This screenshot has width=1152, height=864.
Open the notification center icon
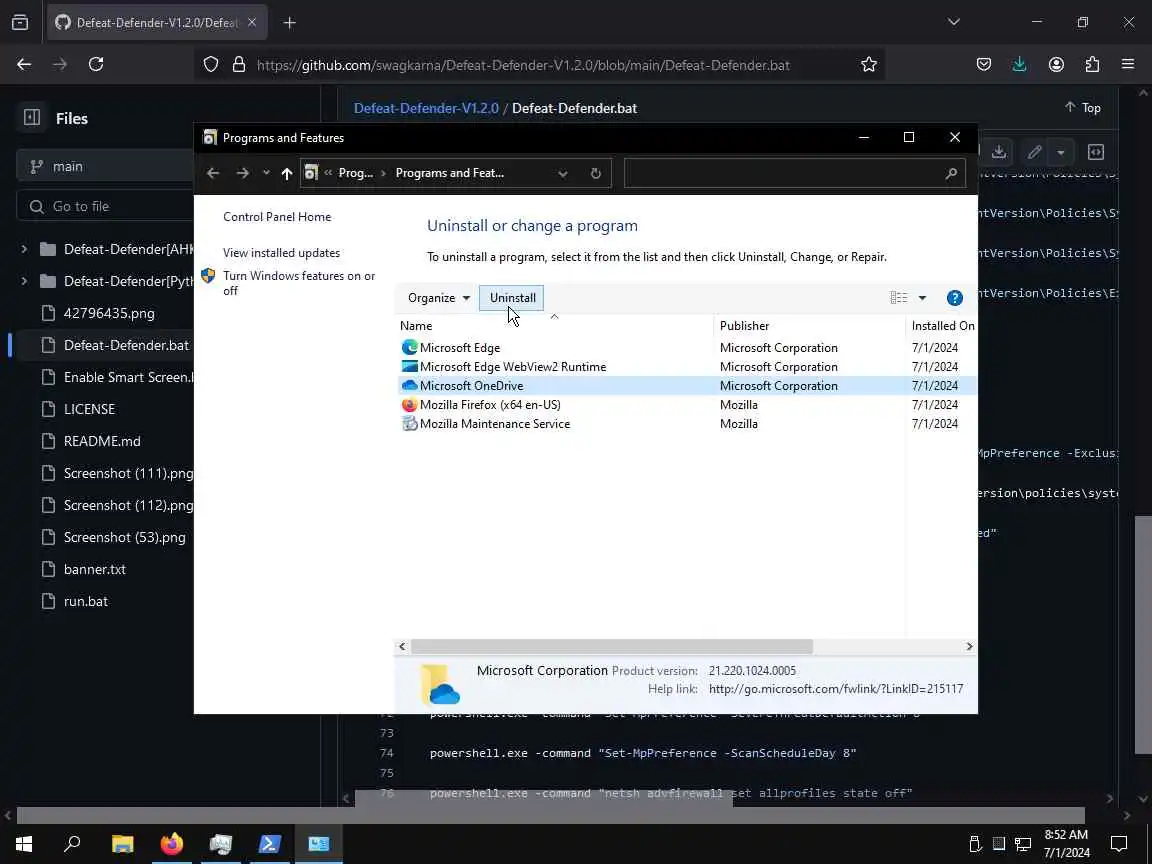tap(1119, 843)
